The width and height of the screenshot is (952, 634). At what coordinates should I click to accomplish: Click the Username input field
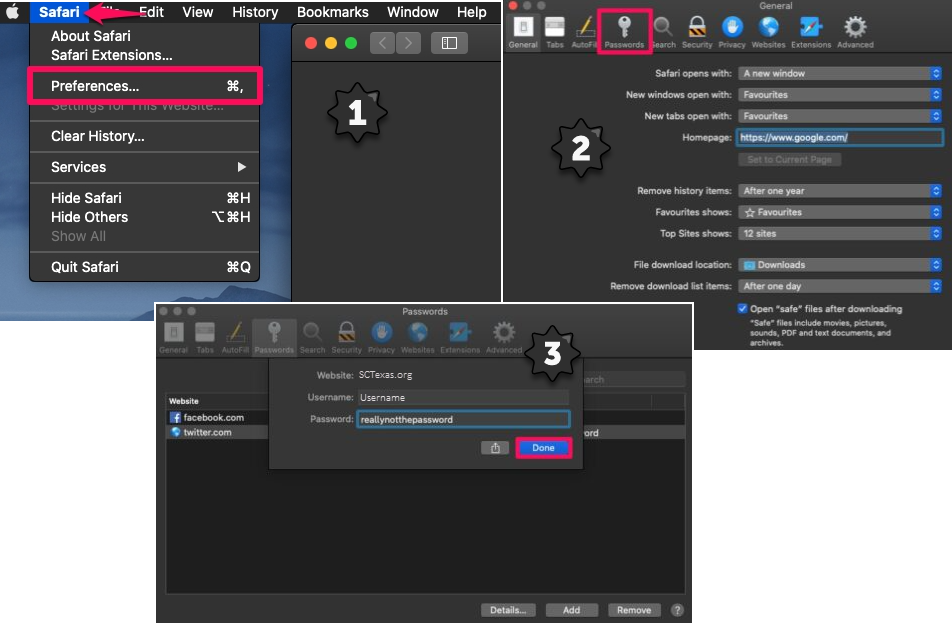[463, 398]
